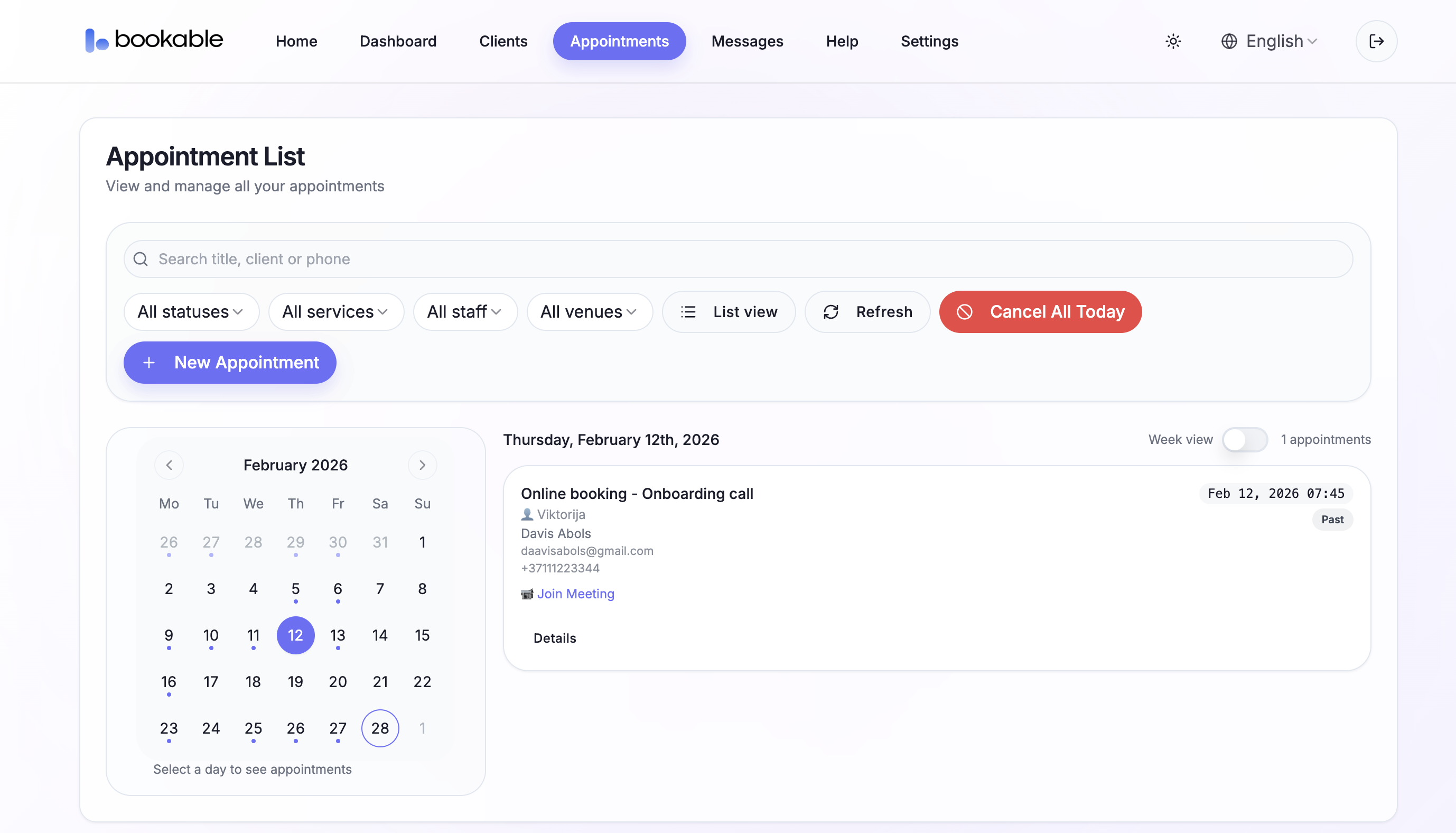Click the logout icon button

pyautogui.click(x=1376, y=41)
